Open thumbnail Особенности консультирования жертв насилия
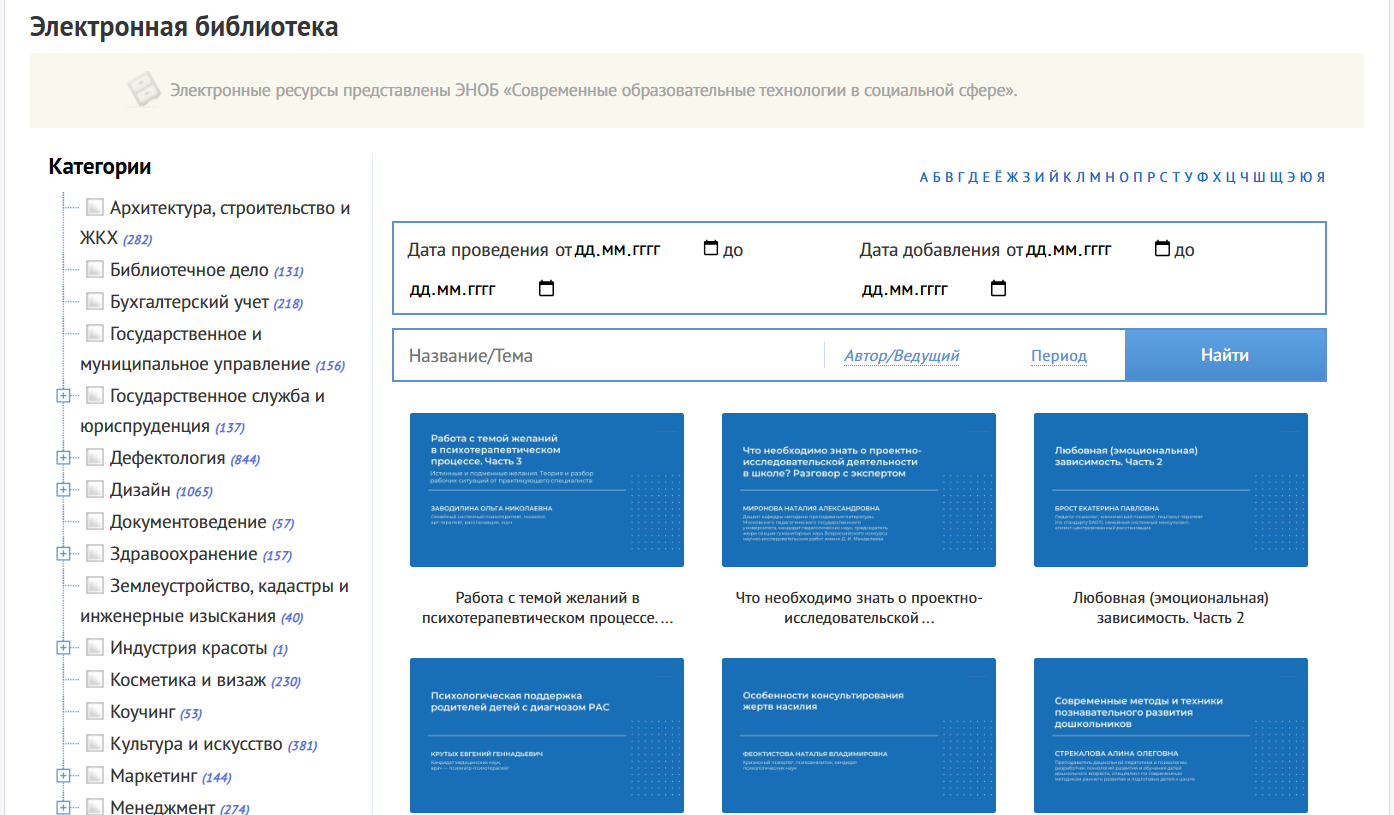1394x815 pixels. click(859, 735)
